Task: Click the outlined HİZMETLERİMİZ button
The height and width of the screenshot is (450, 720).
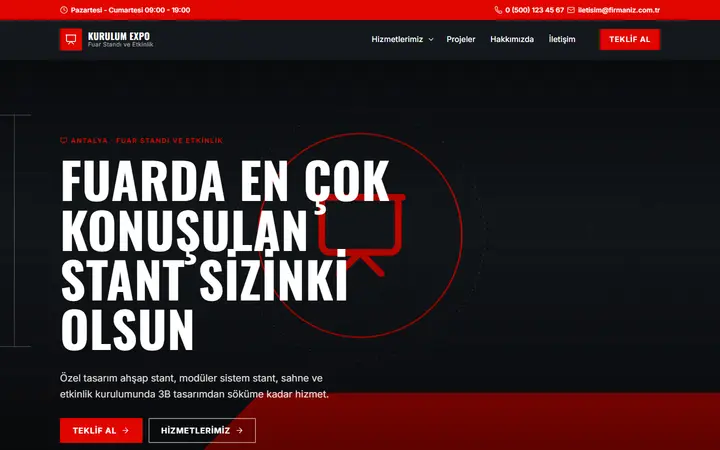Action: (x=202, y=431)
